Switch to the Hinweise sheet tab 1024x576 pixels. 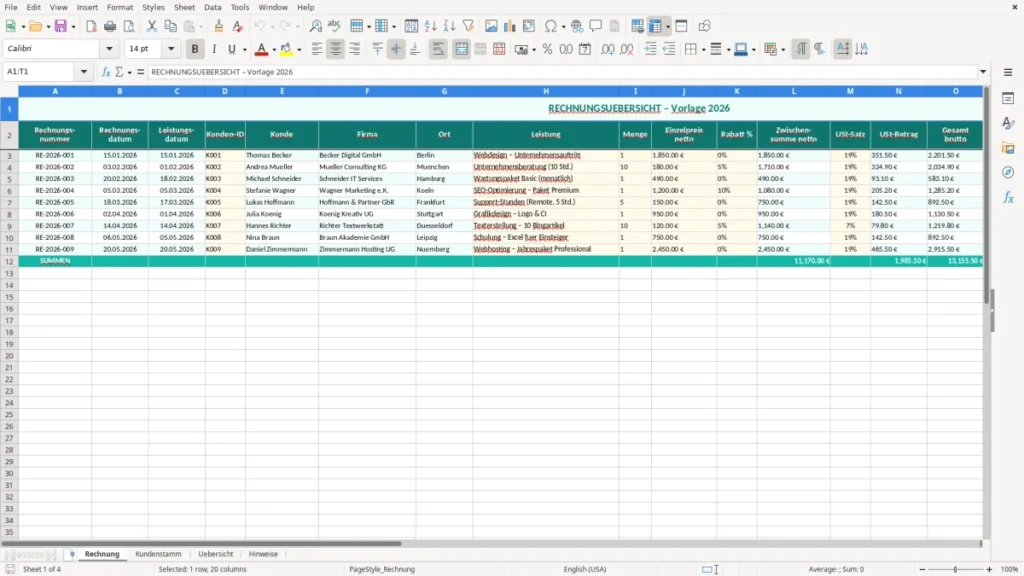(263, 554)
